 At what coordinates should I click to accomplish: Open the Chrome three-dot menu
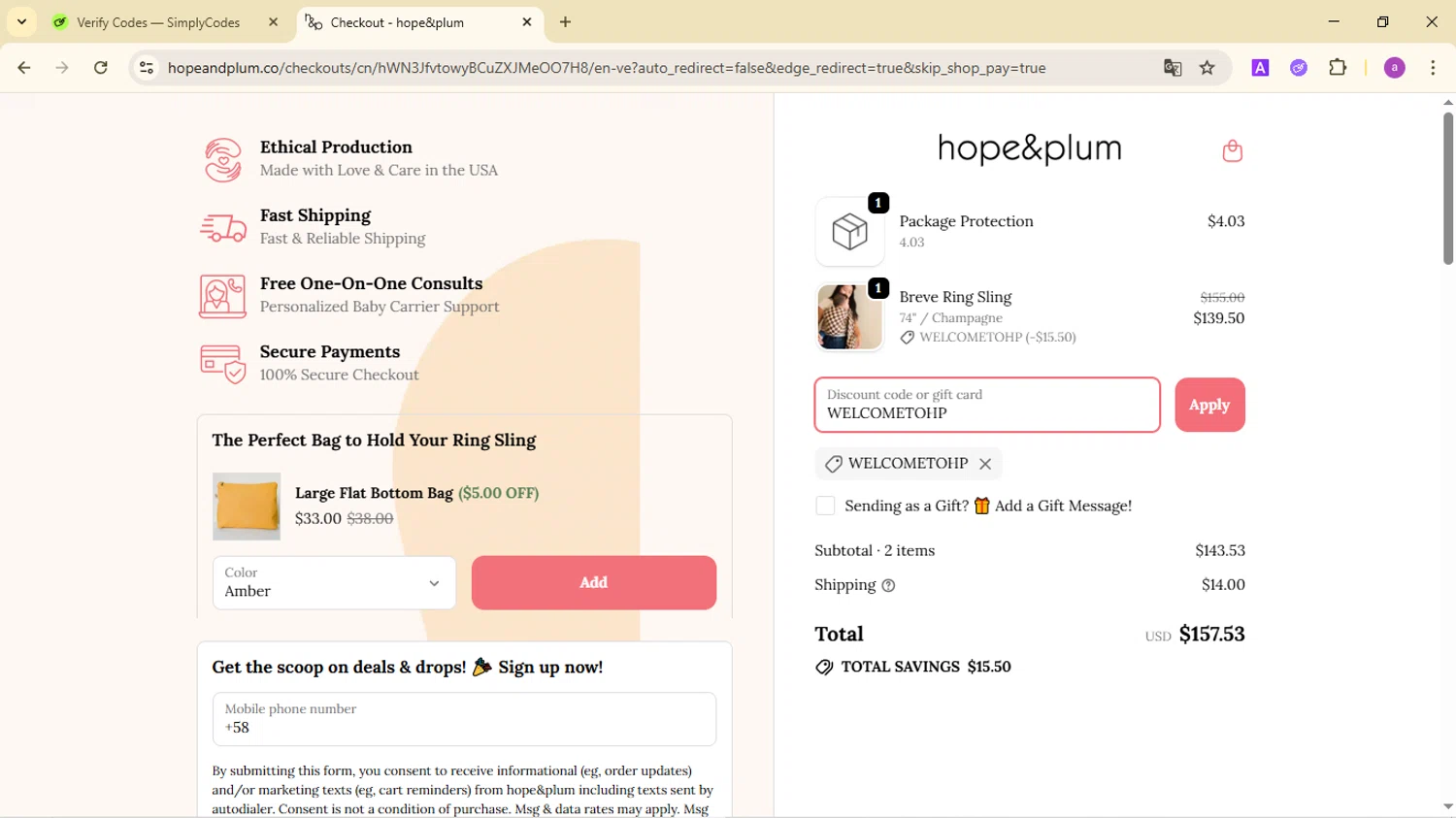(1434, 68)
